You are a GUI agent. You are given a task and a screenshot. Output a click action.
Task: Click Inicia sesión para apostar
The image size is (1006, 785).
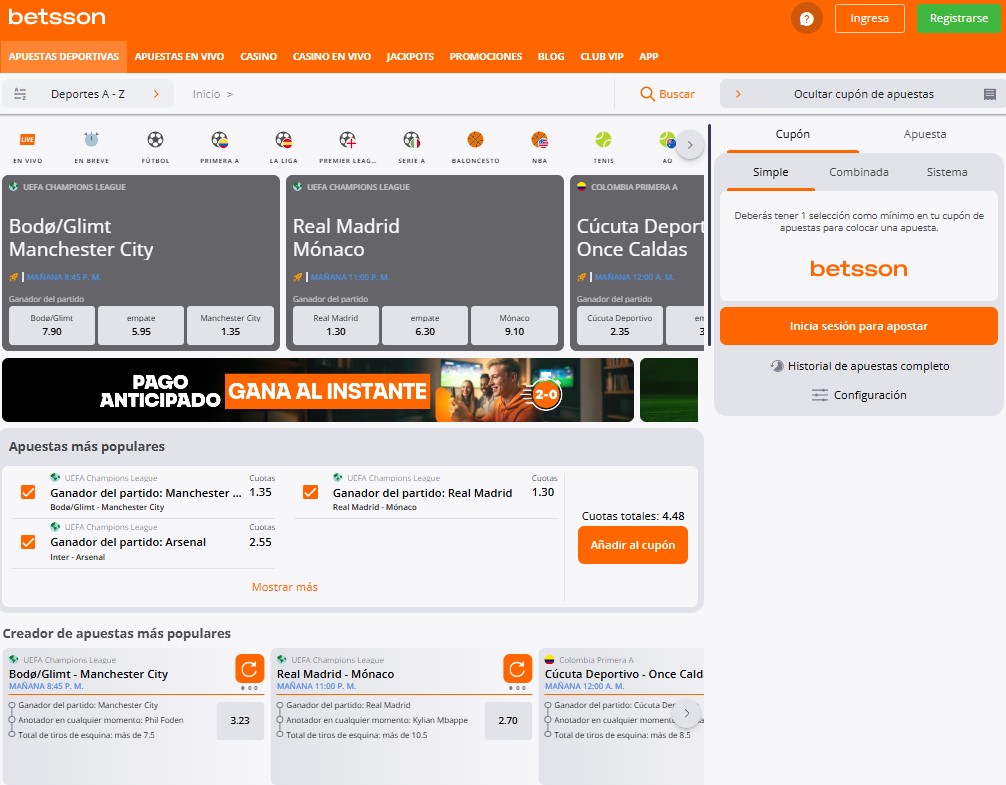click(x=858, y=326)
